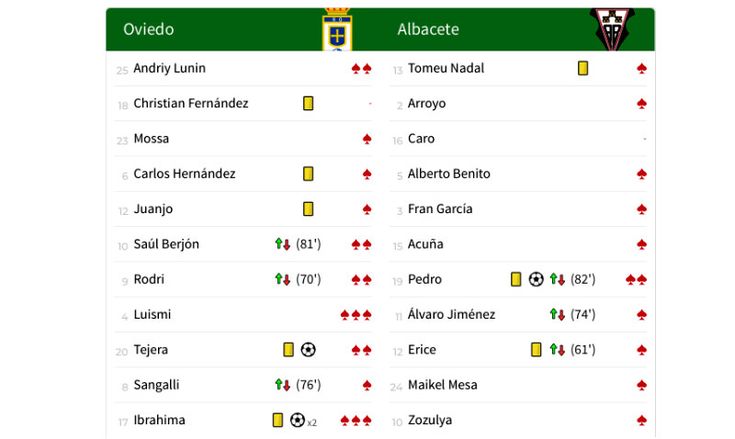Click Pedro's goal ball icon
The width and height of the screenshot is (735, 439).
(x=536, y=279)
